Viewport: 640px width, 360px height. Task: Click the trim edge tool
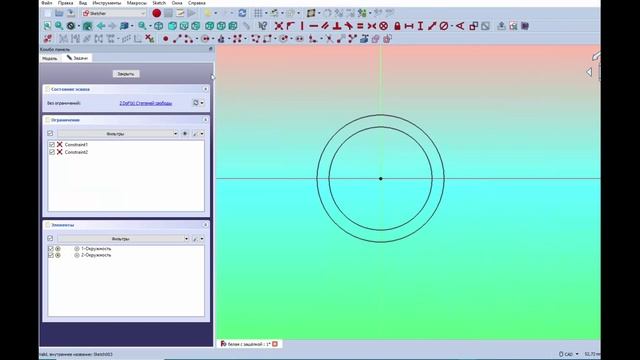(x=329, y=39)
